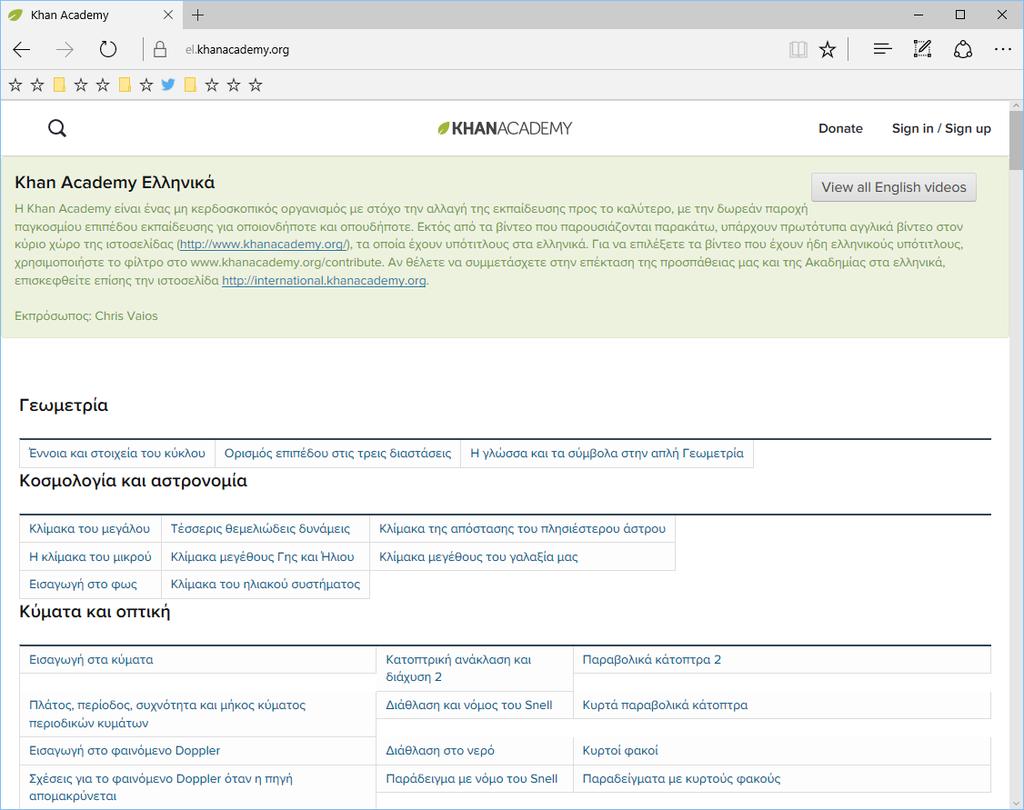Image resolution: width=1024 pixels, height=810 pixels.
Task: Open the Twitter bookmark in favorites bar
Action: click(x=168, y=84)
